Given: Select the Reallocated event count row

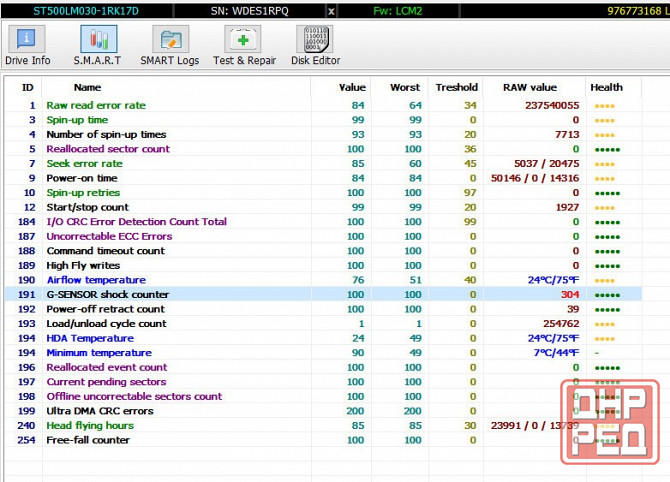Looking at the screenshot, I should tap(323, 367).
